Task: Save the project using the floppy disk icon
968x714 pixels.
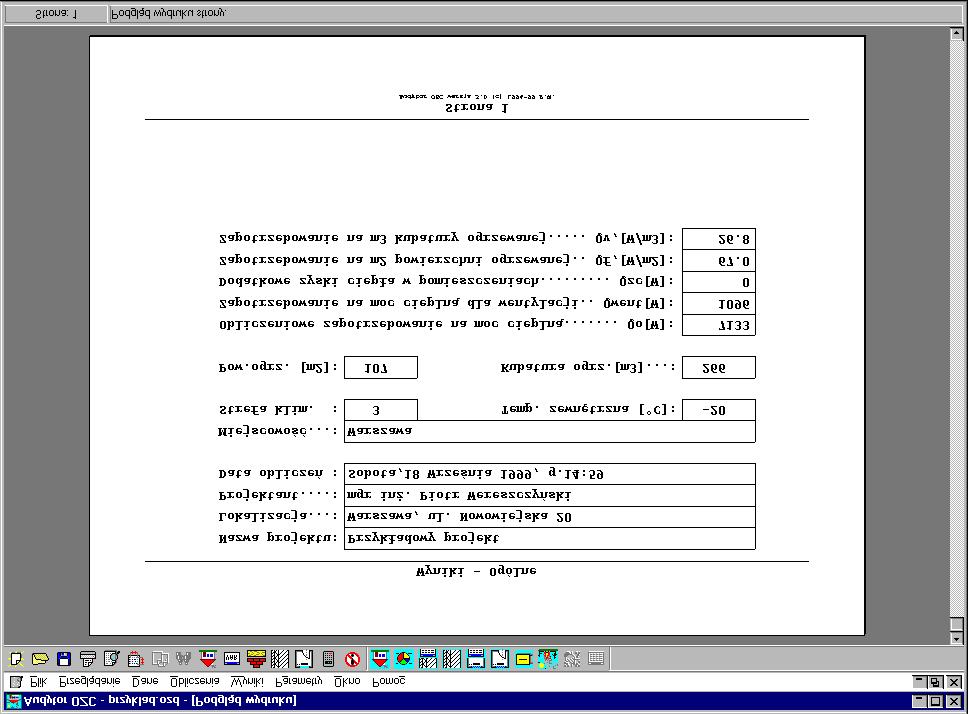Action: pos(64,659)
